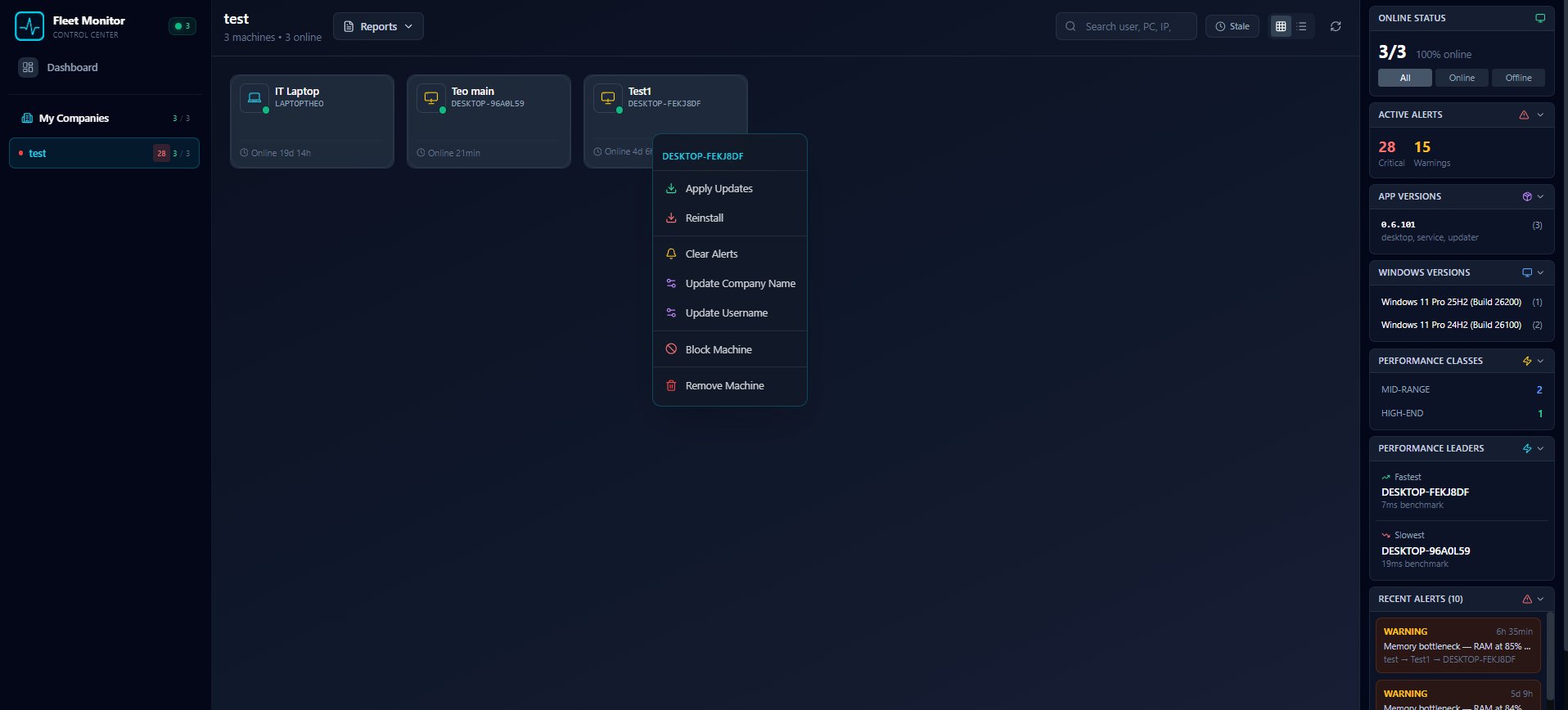Click the IT Laptop device icon
Viewport: 1568px width, 710px height.
point(255,97)
